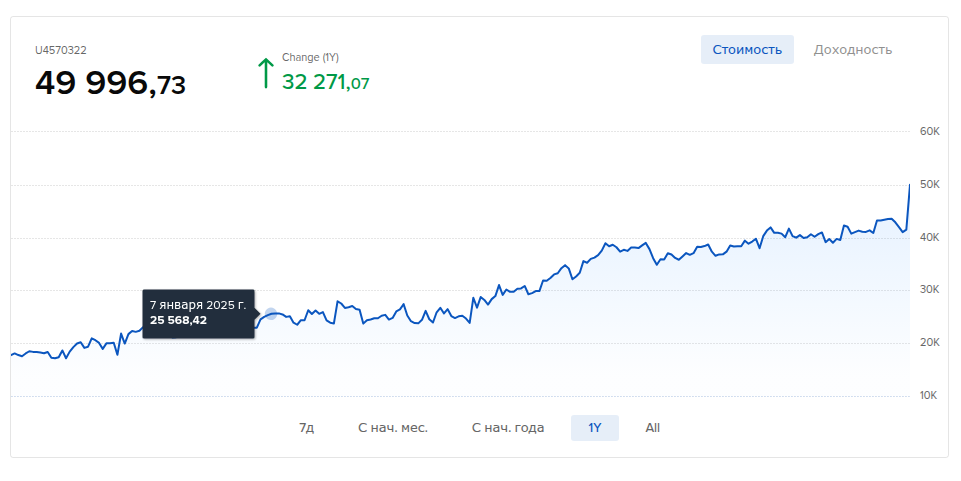Click the 7 января 2025 tooltip

pyautogui.click(x=198, y=312)
